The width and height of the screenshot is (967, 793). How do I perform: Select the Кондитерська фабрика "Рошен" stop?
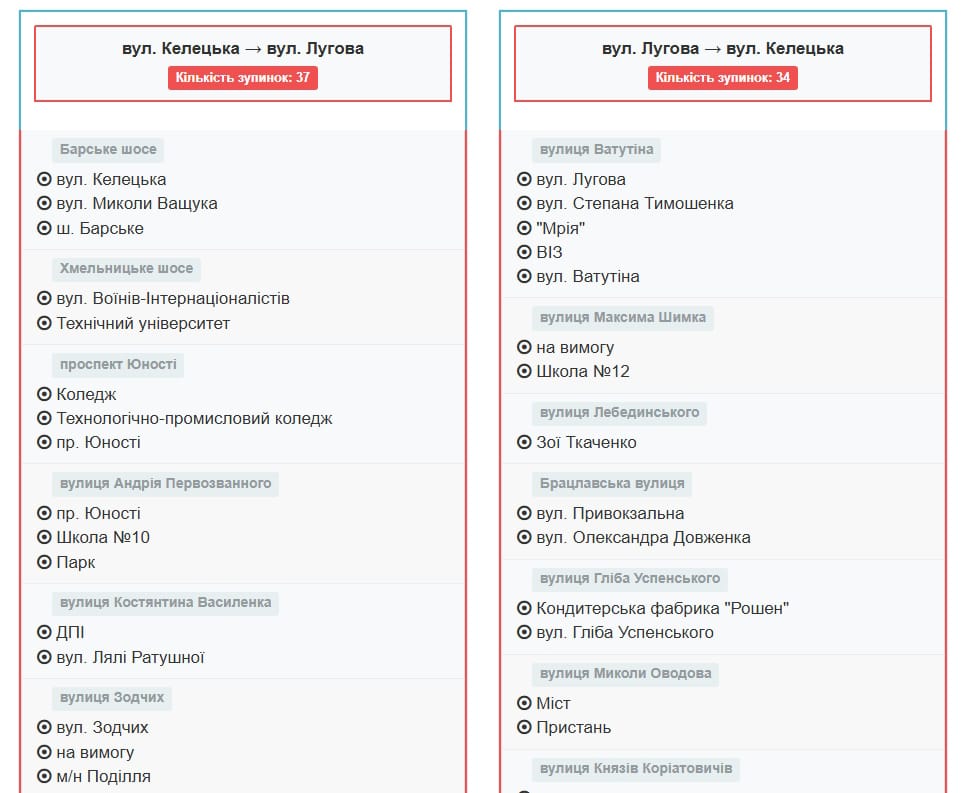pos(662,608)
